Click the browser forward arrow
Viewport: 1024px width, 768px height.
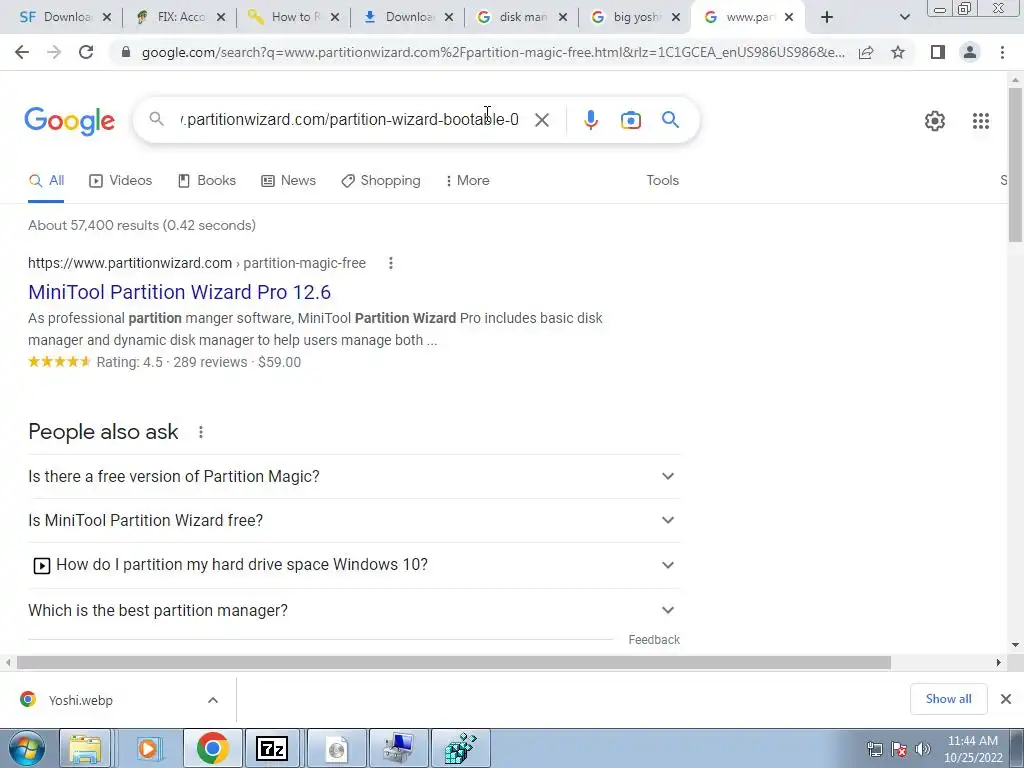(x=54, y=52)
